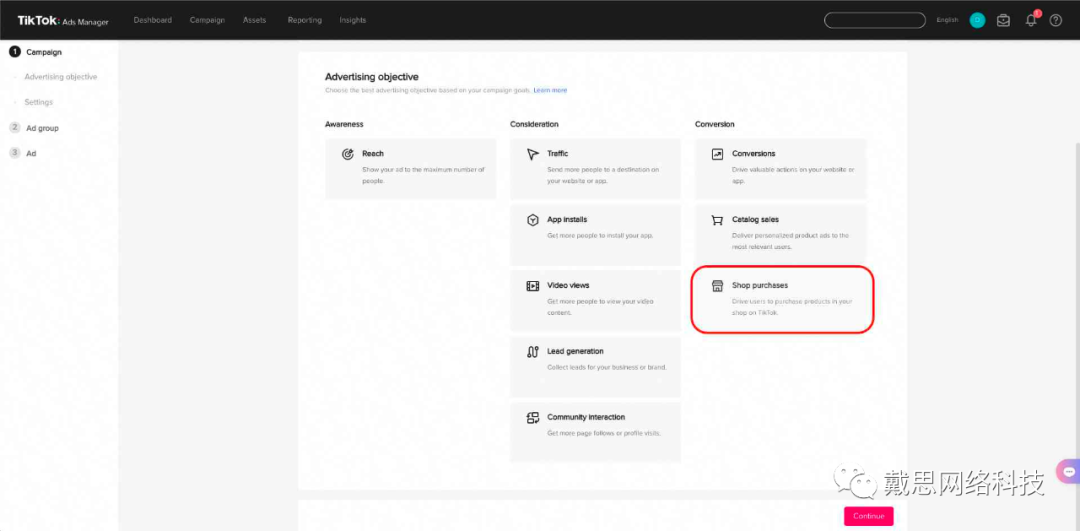Click the Traffic cursor arrow icon
Screen dimensions: 1080x531
pos(532,154)
